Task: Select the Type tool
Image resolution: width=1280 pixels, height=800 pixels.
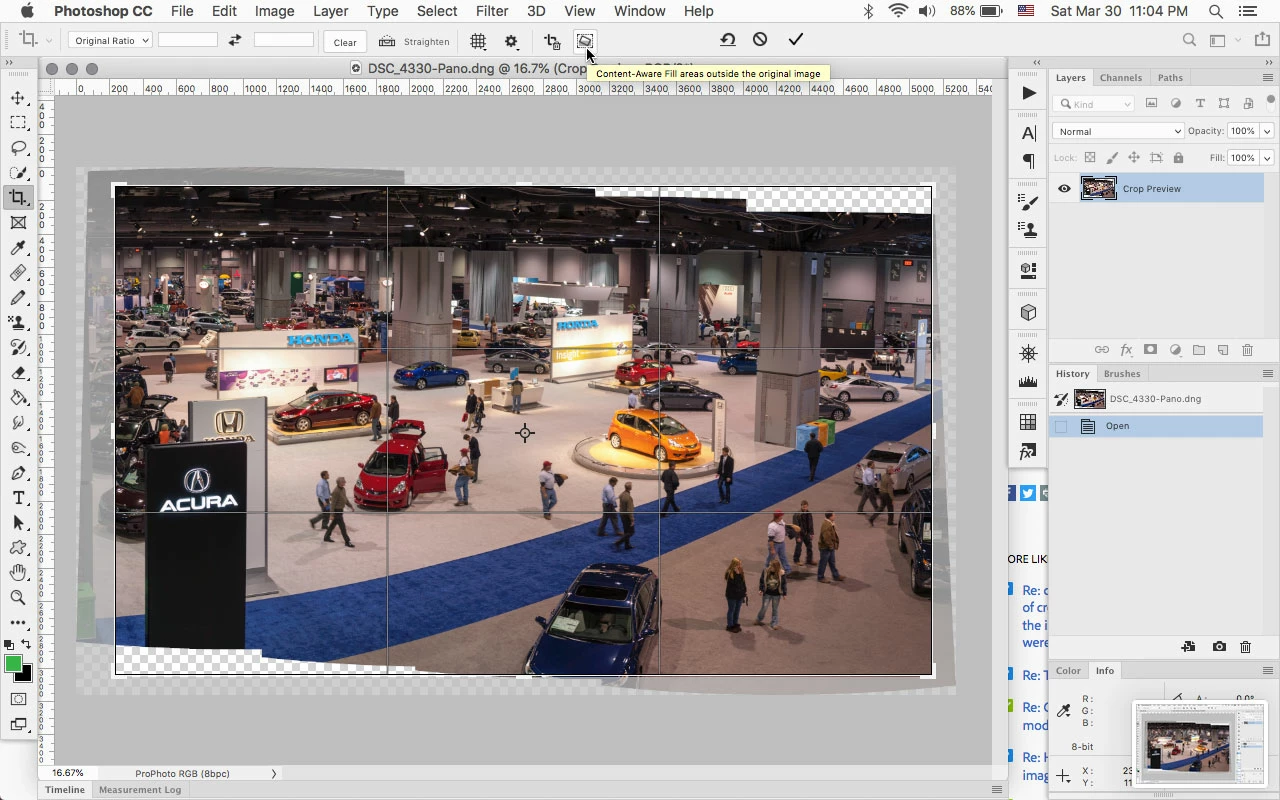Action: coord(18,498)
